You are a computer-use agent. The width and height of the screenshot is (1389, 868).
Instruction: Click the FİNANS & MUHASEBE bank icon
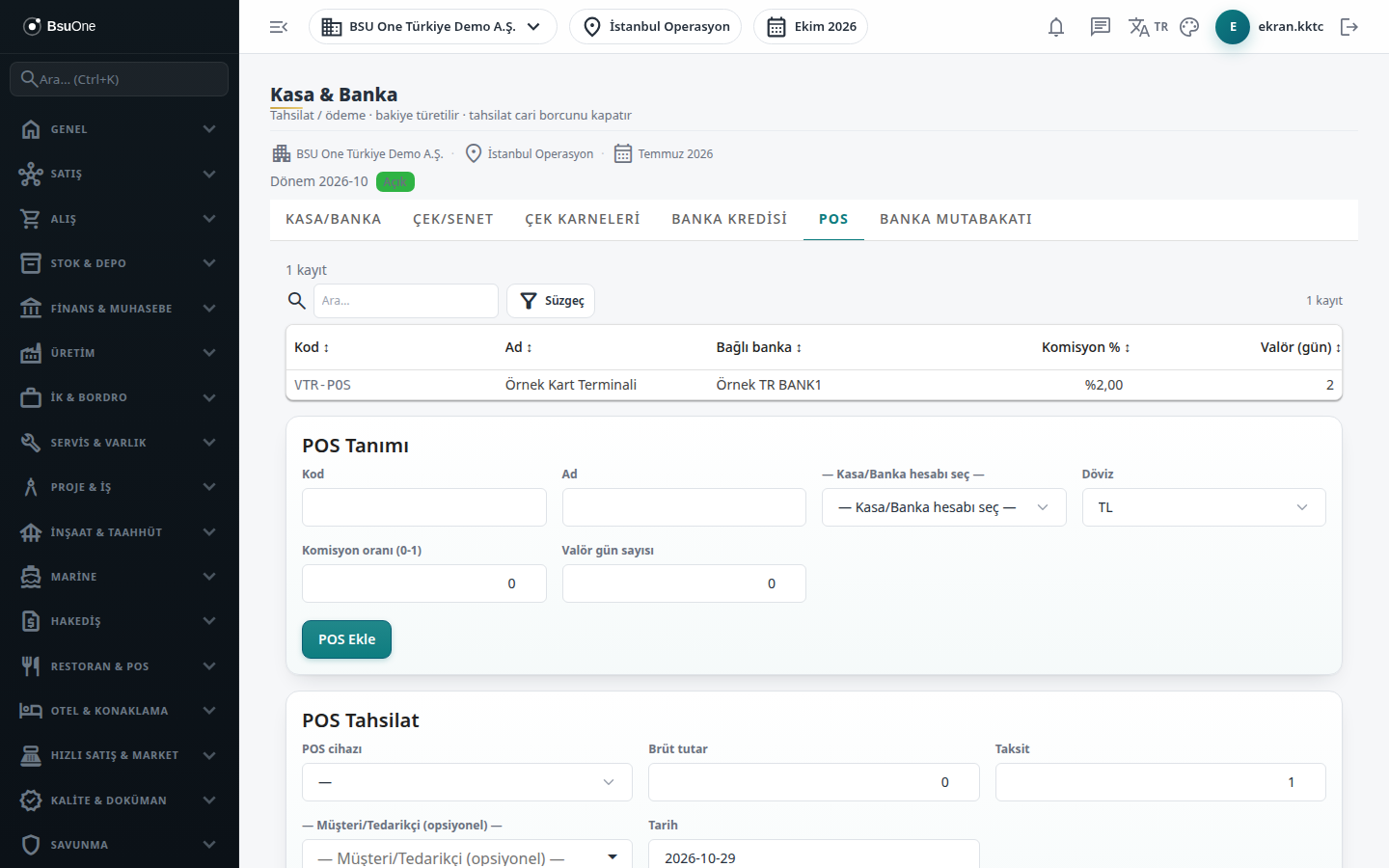(31, 309)
